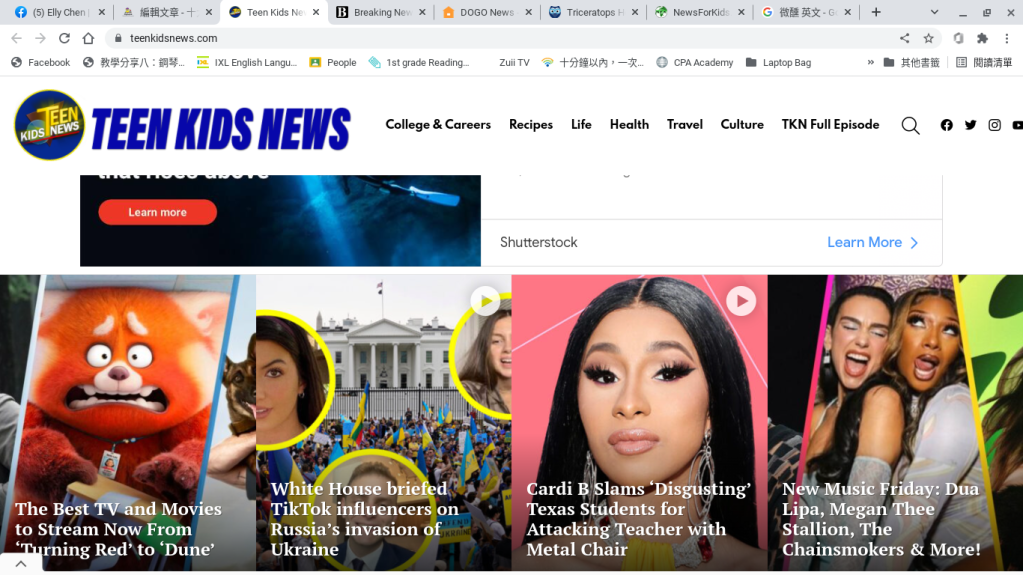Screen dimensions: 1023x575
Task: Open the College & Careers menu
Action: 438,125
